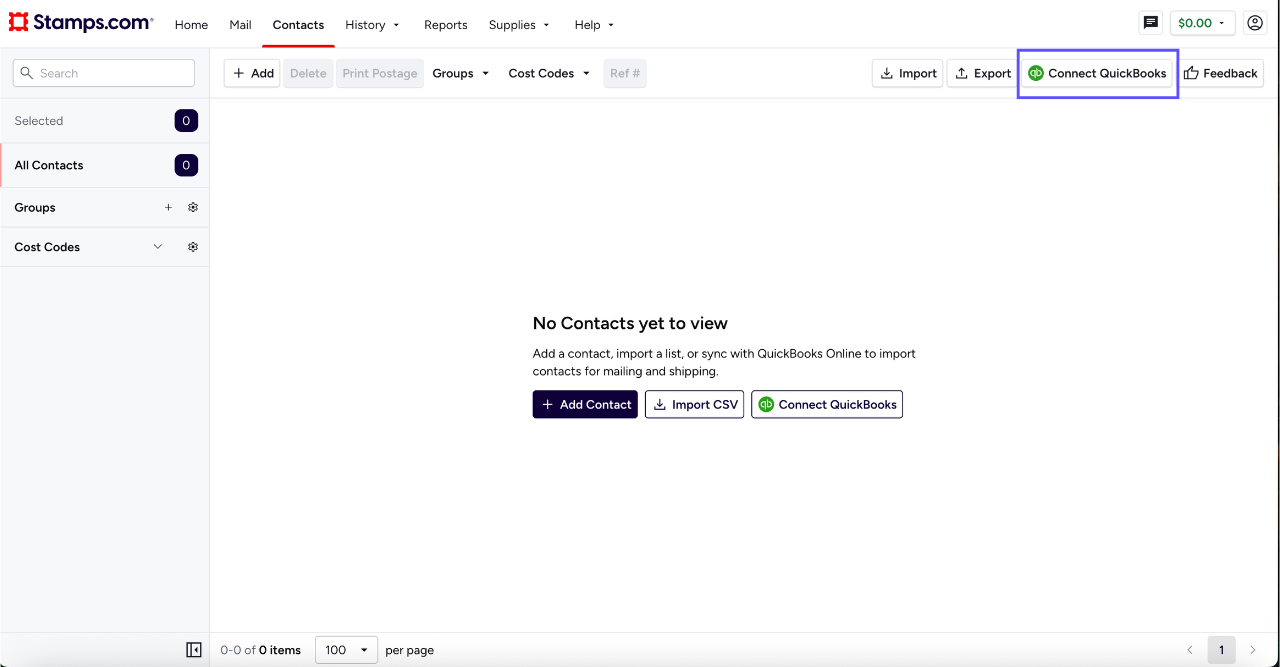The image size is (1280, 667).
Task: Click the dark Add Contact button
Action: (585, 404)
